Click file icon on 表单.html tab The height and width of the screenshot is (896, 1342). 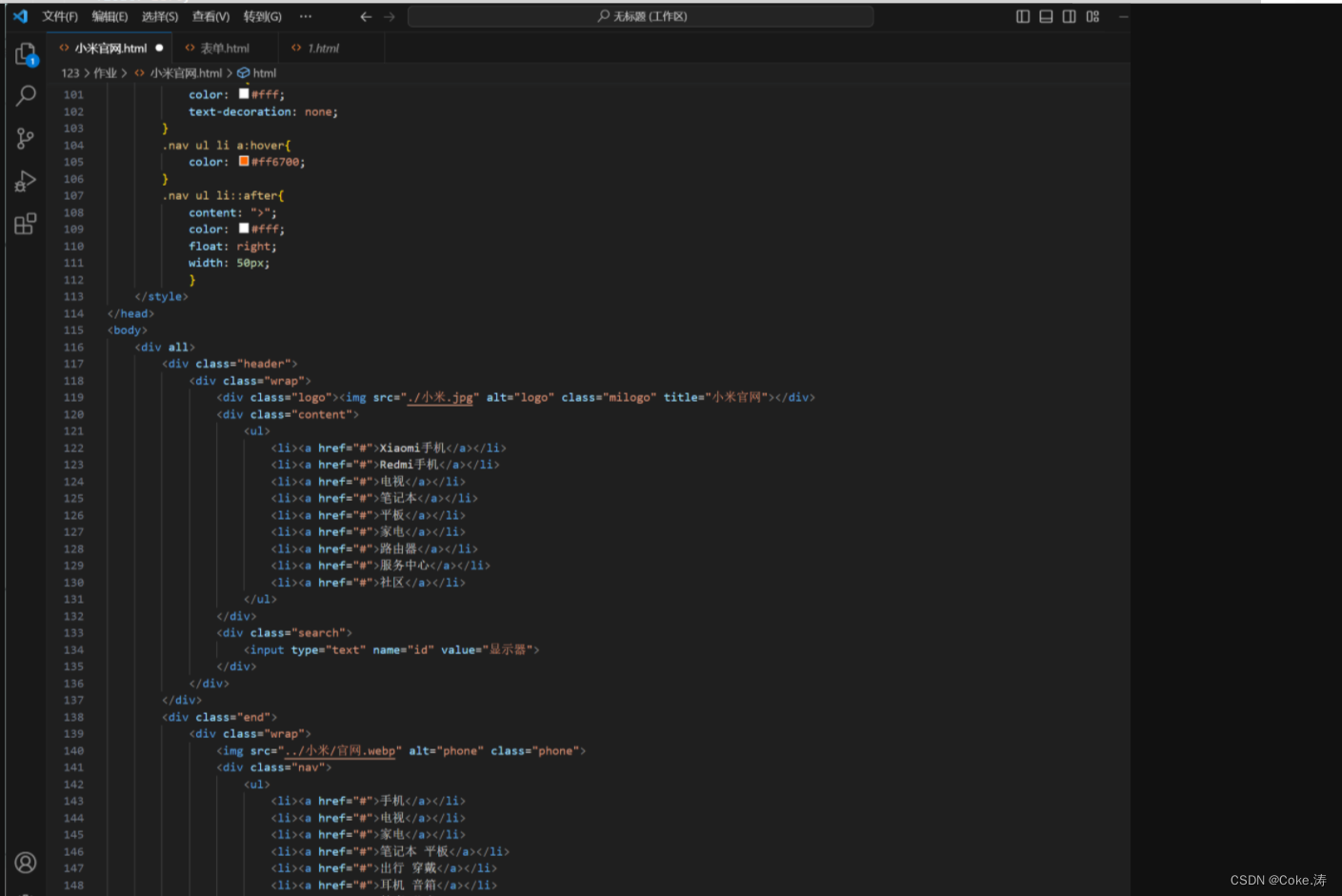tap(190, 48)
